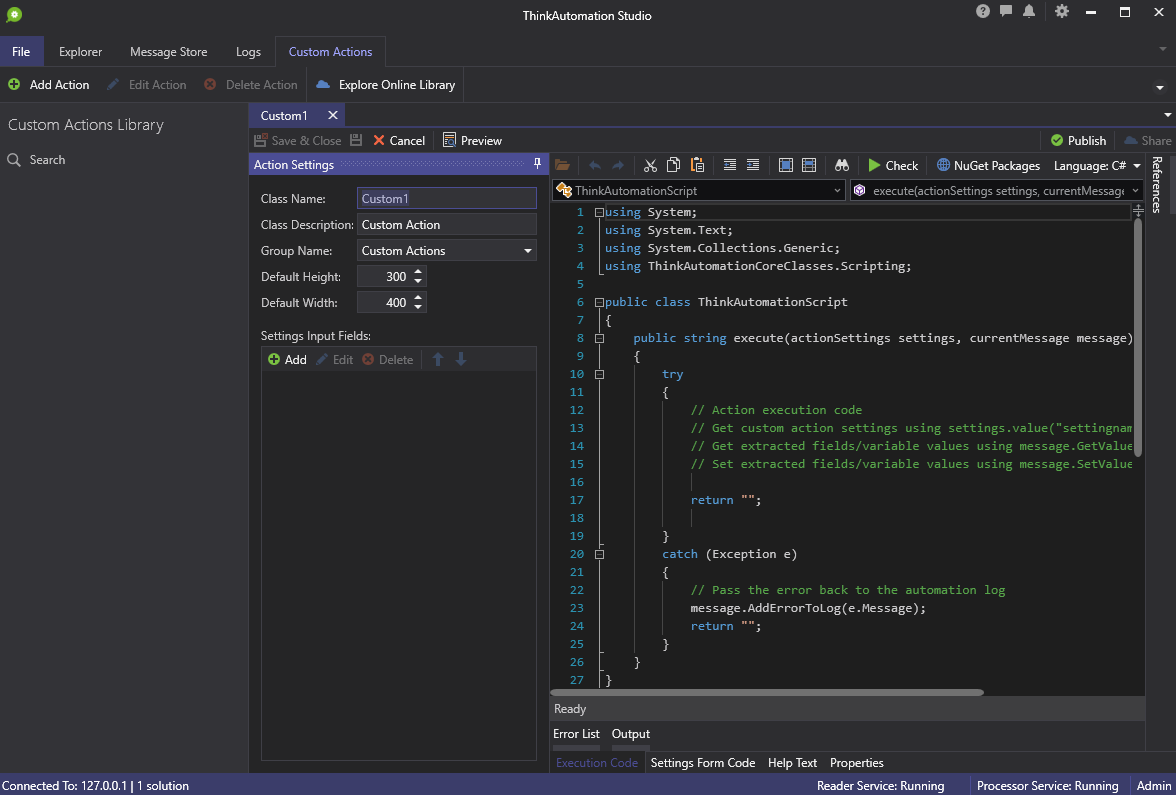Decrease the Default Width value
Screen dimensions: 1176x795
click(x=418, y=308)
